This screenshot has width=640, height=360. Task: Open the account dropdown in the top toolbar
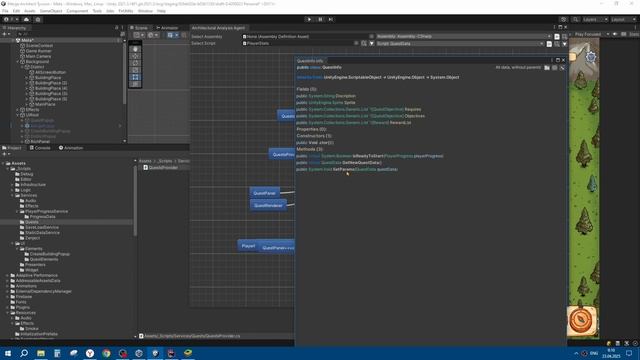tap(11, 19)
